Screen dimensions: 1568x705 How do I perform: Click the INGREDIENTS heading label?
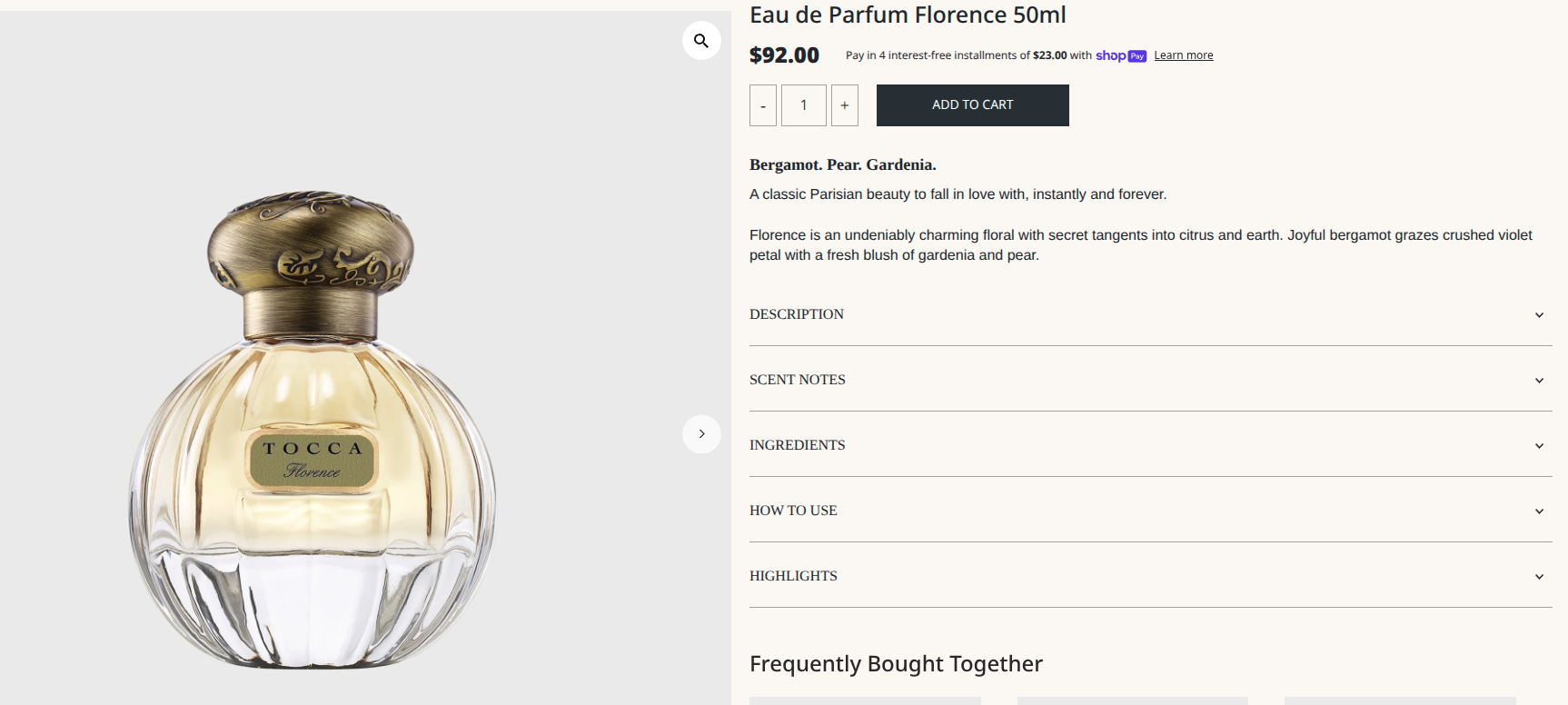[798, 445]
